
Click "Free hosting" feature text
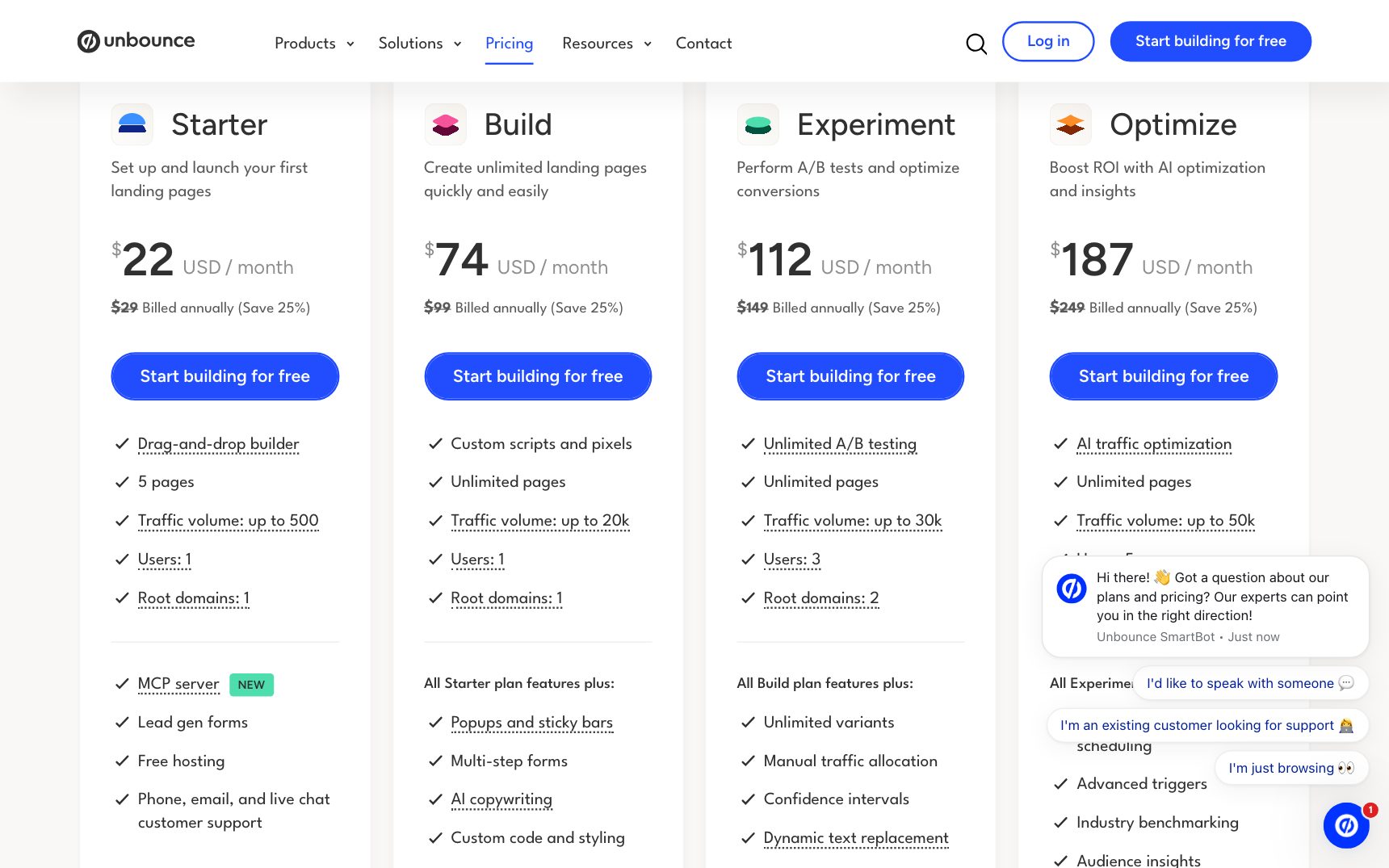pyautogui.click(x=181, y=761)
